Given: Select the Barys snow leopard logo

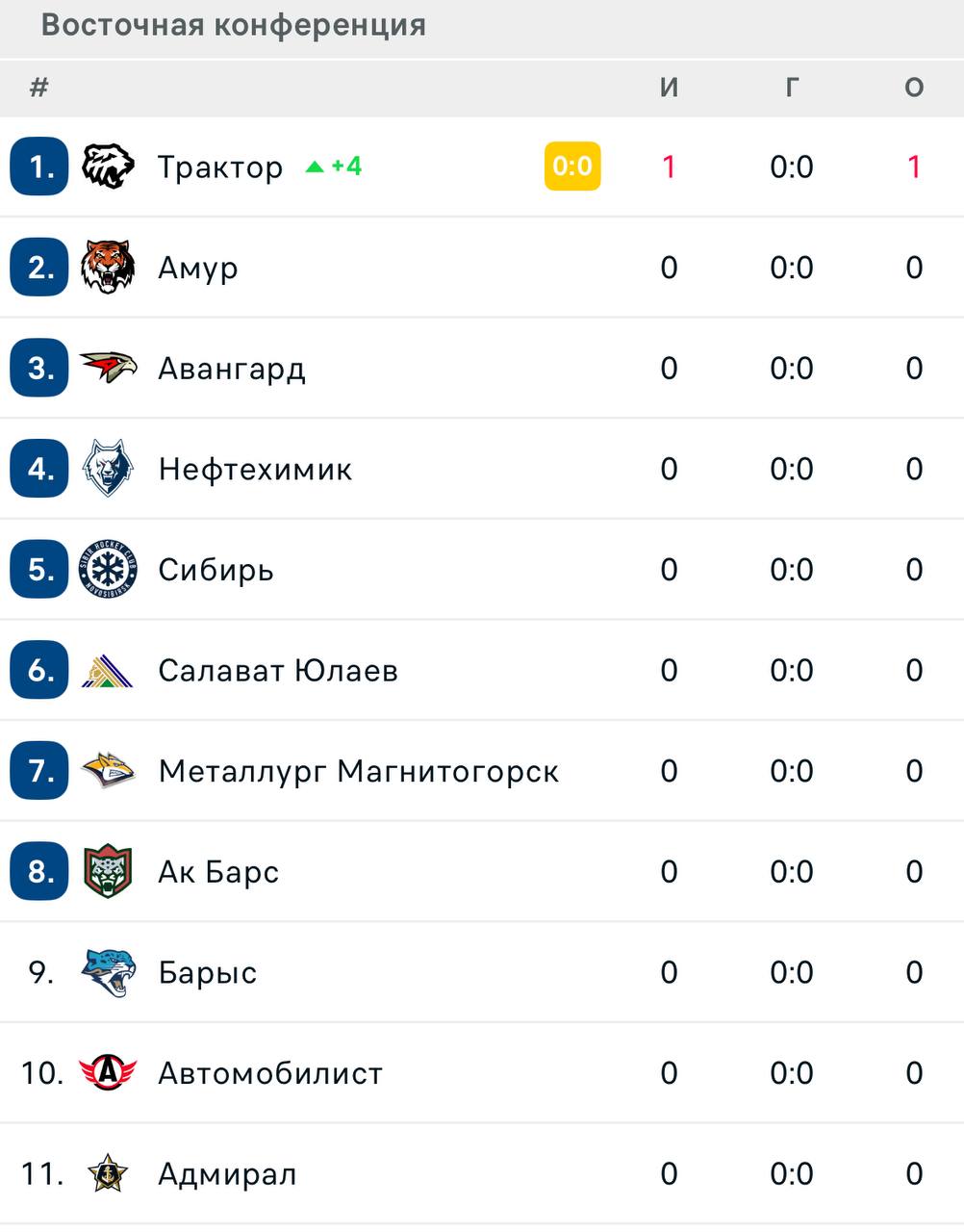Looking at the screenshot, I should coord(107,973).
